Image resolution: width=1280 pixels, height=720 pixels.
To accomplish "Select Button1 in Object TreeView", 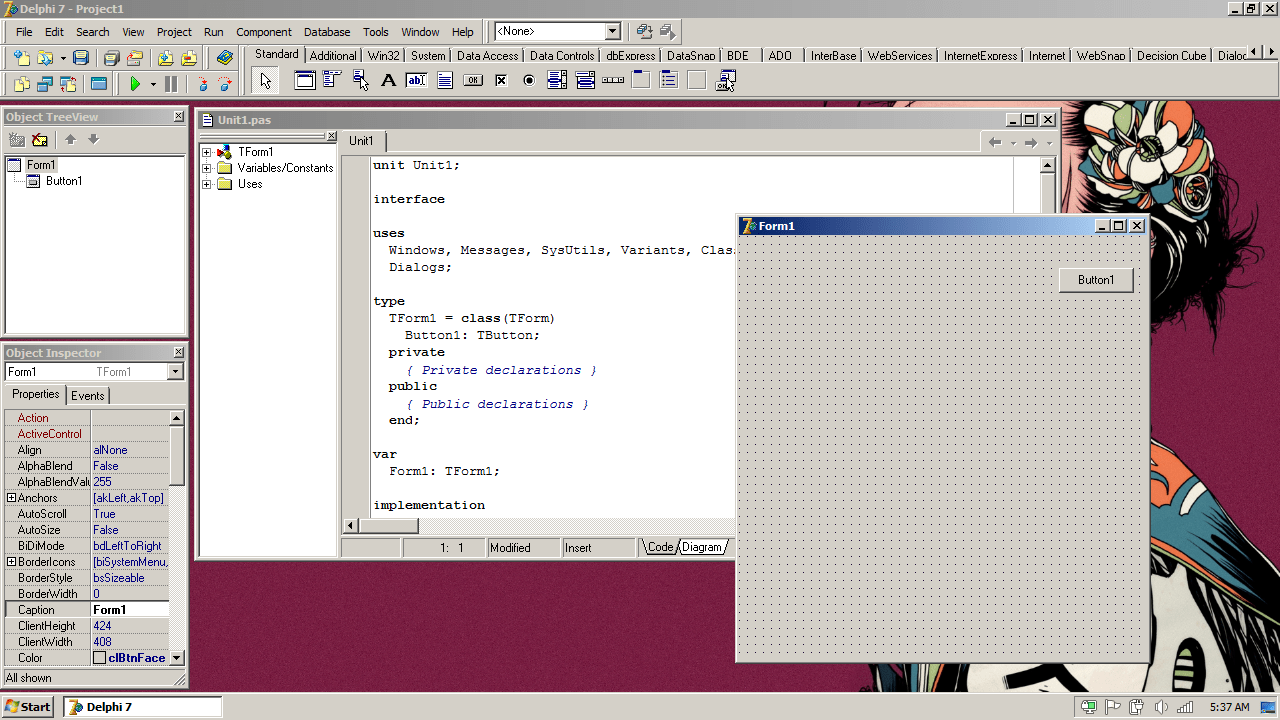I will [63, 181].
